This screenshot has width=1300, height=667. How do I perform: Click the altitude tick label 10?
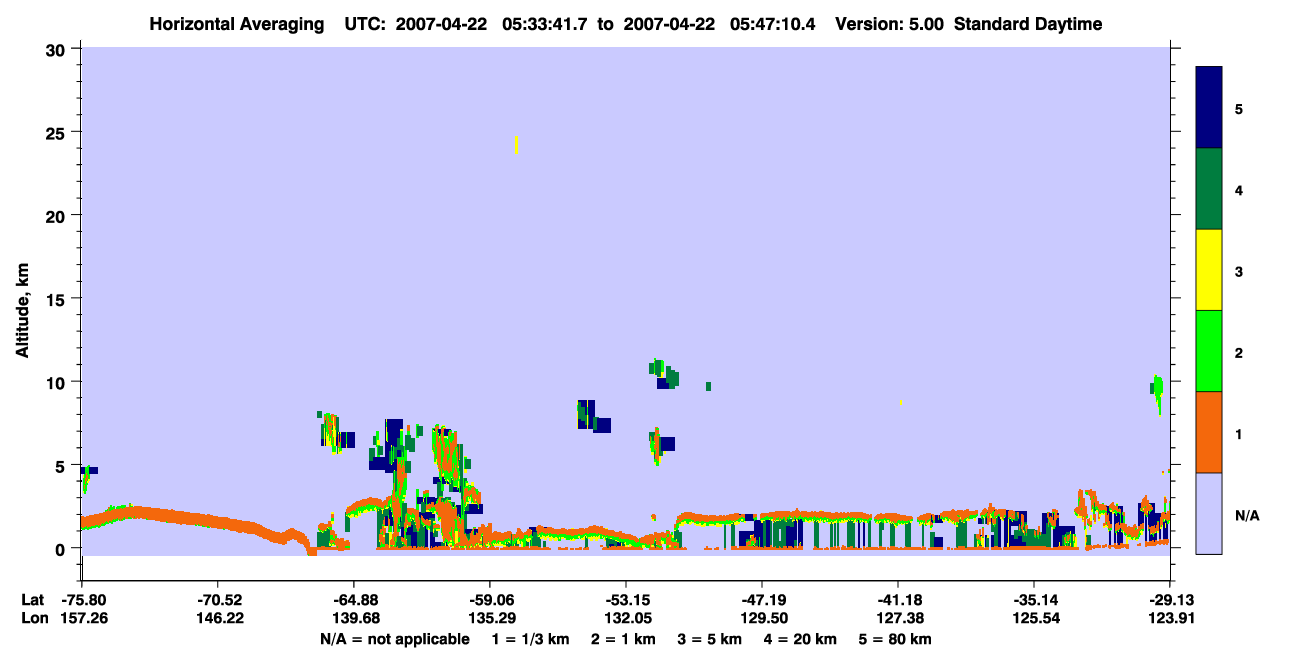pos(57,382)
